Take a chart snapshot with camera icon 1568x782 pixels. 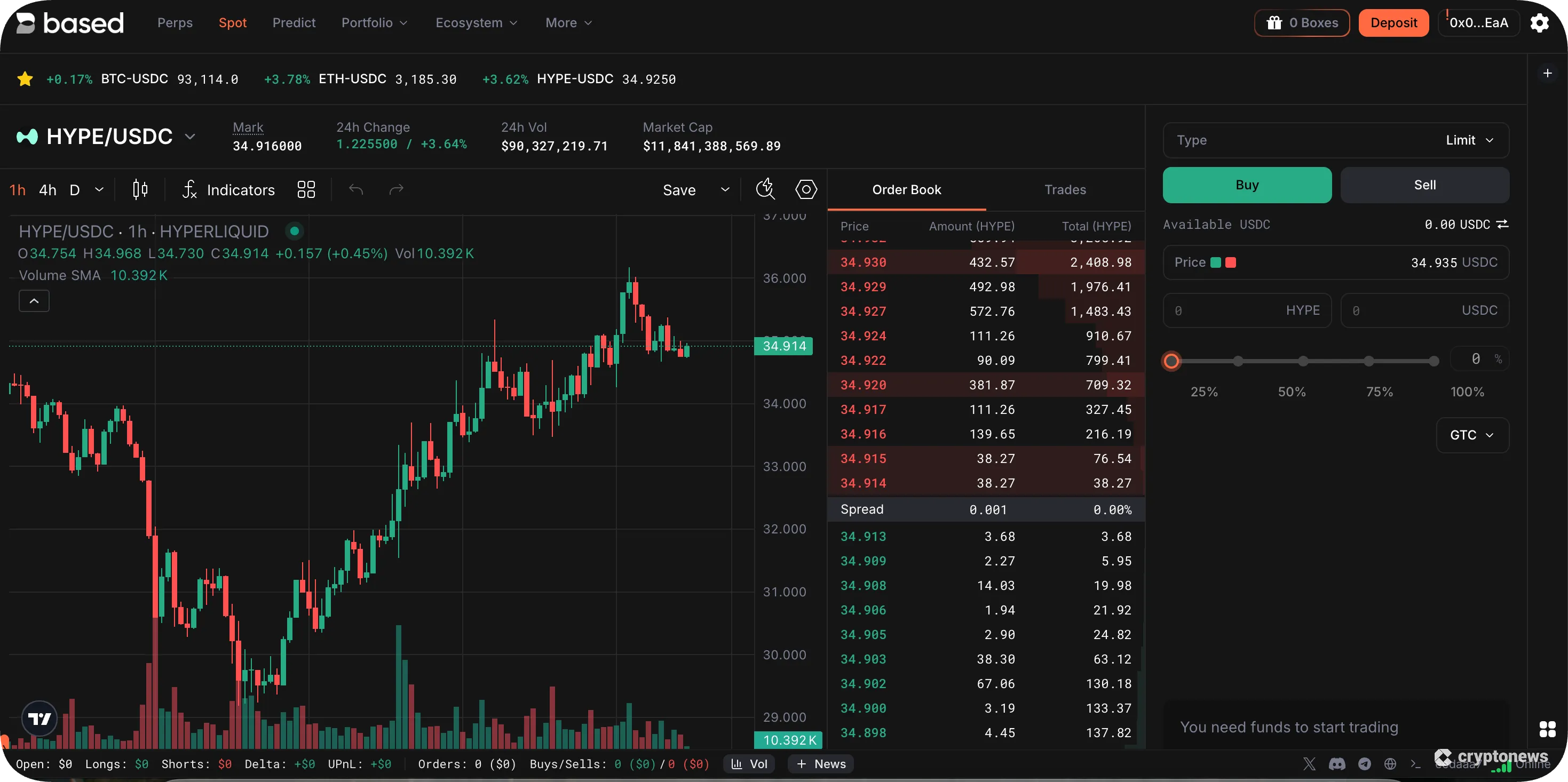(x=765, y=189)
